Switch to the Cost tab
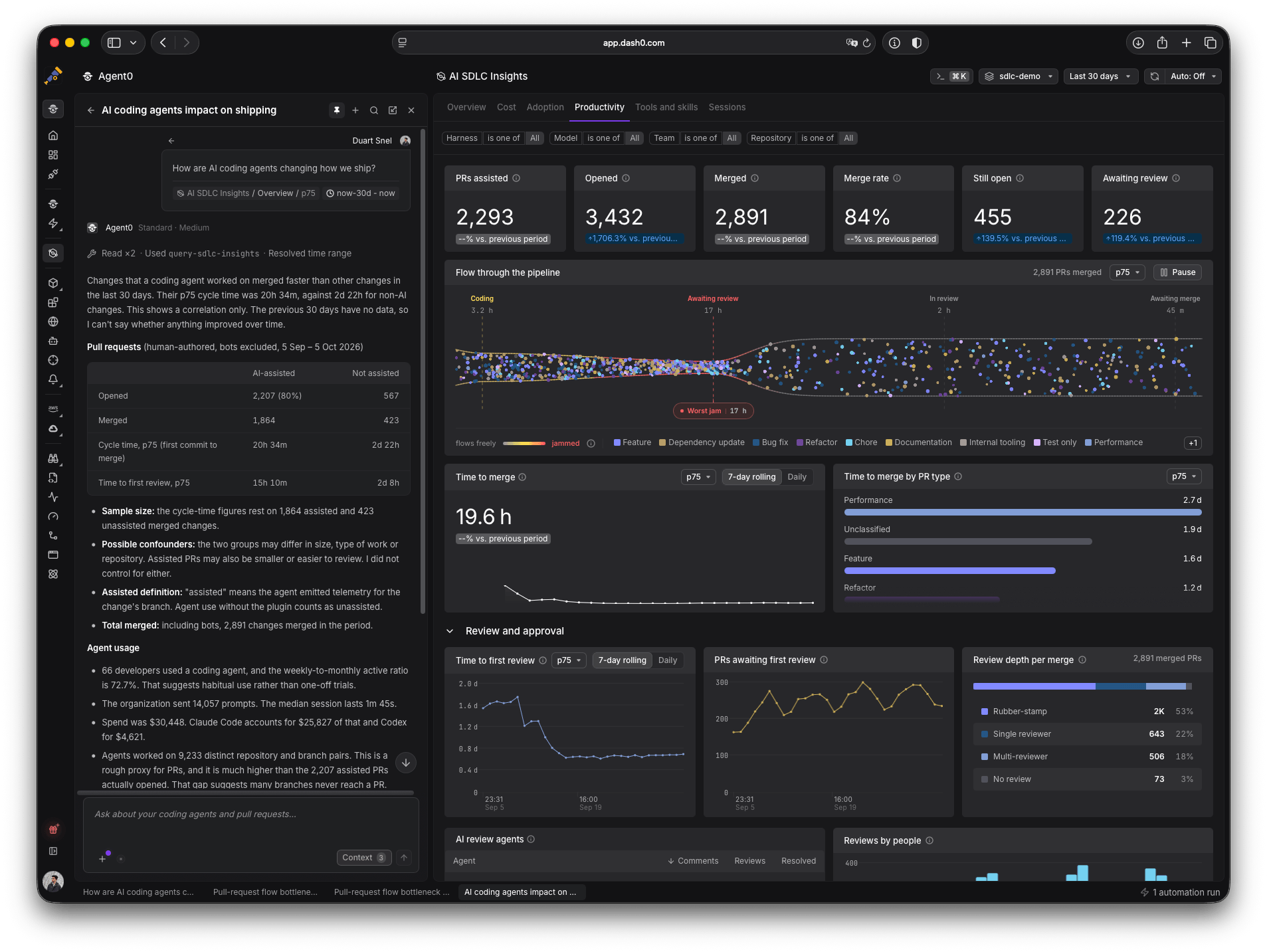This screenshot has width=1267, height=952. pyautogui.click(x=506, y=107)
